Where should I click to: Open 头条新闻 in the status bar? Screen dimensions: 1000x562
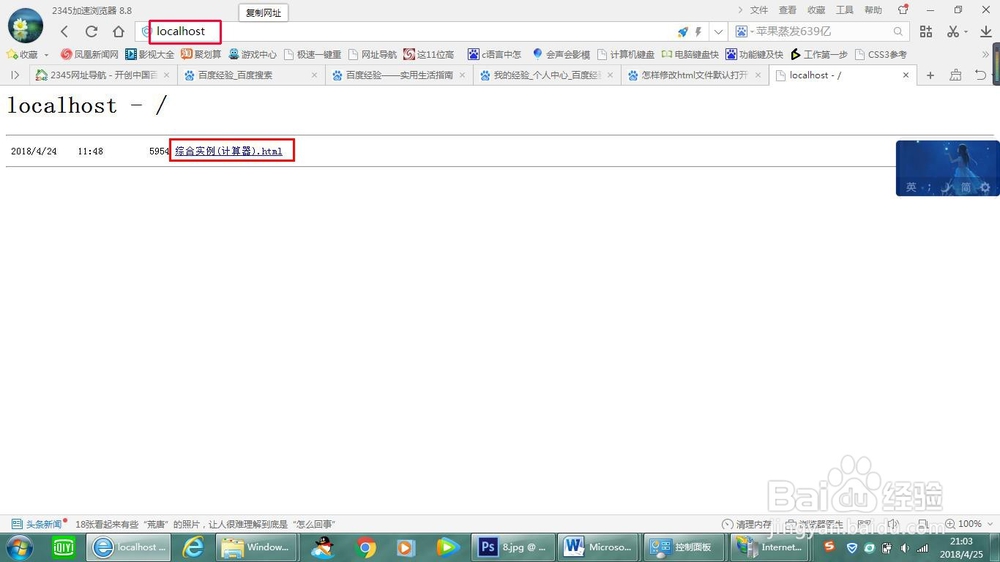click(39, 524)
